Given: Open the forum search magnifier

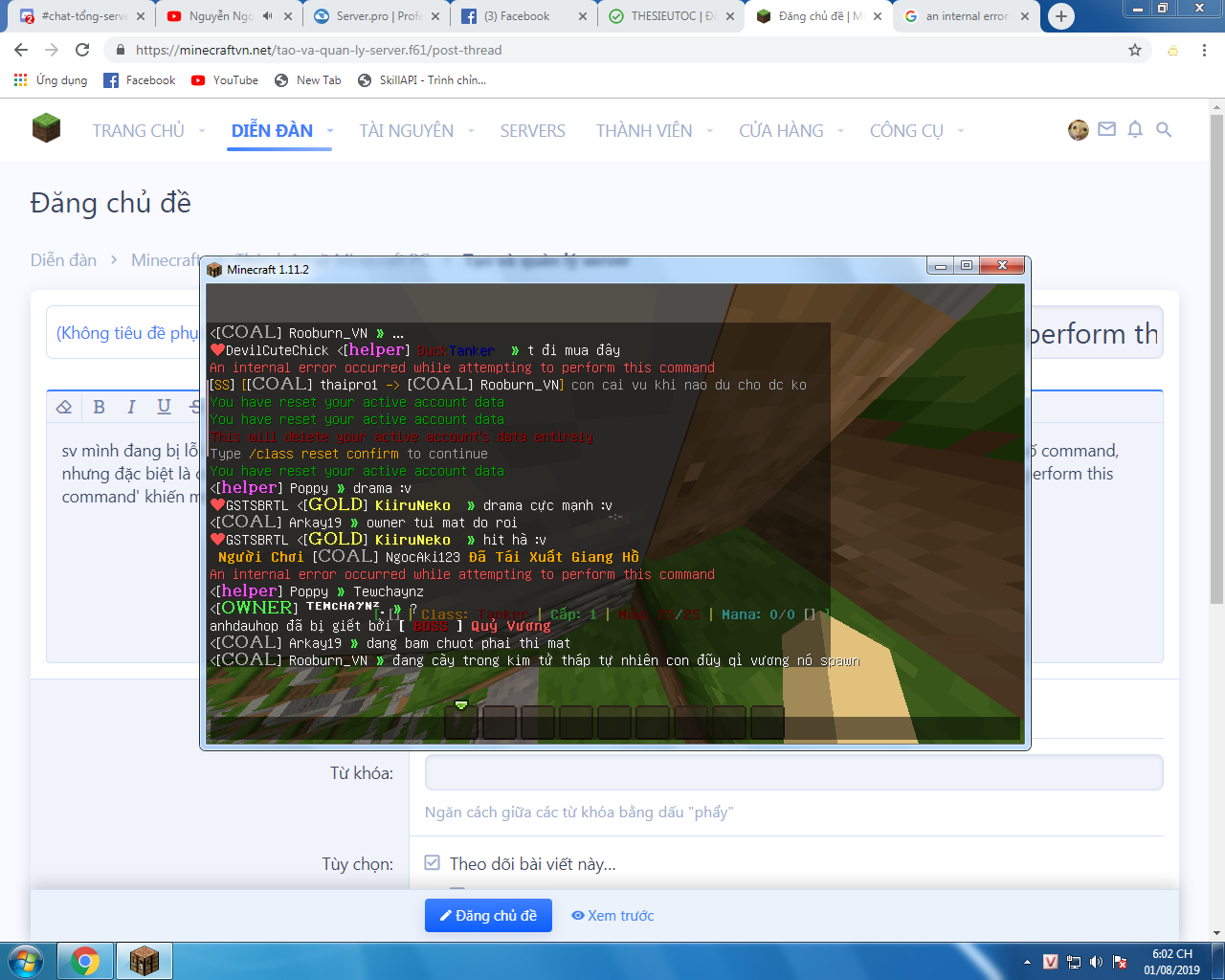Looking at the screenshot, I should pos(1164,129).
